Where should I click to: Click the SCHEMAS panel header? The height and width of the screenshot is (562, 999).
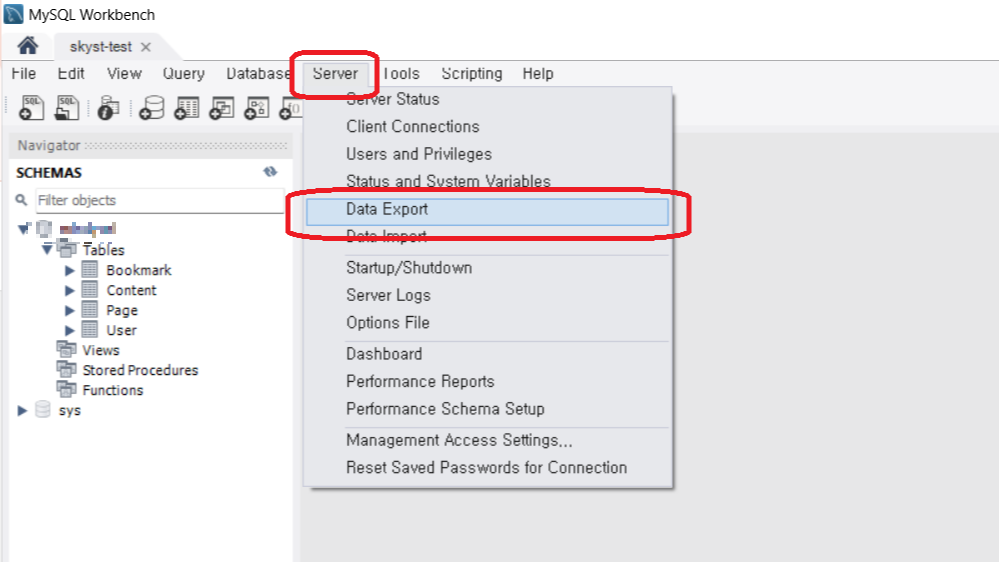(49, 173)
